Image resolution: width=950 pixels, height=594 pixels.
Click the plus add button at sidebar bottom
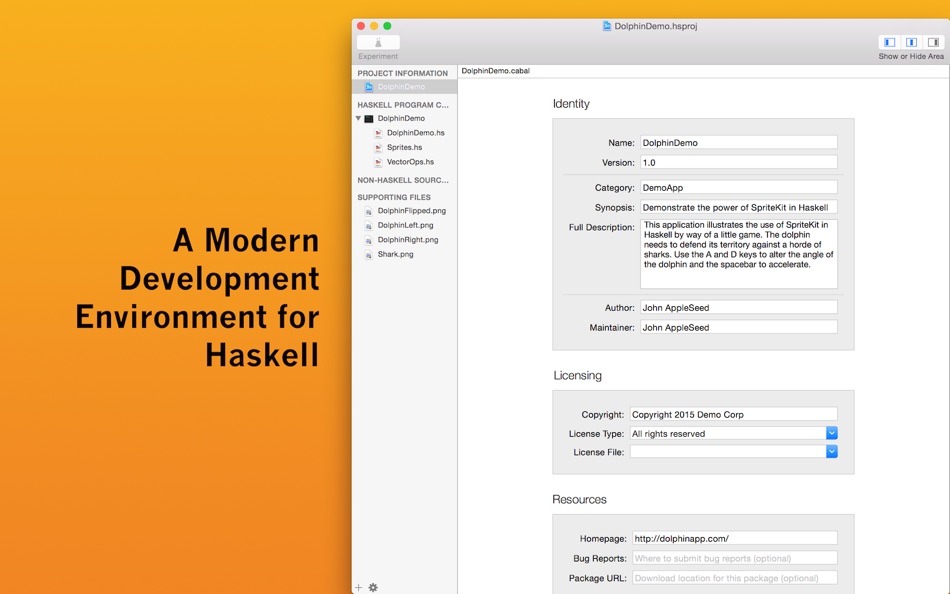(x=359, y=587)
